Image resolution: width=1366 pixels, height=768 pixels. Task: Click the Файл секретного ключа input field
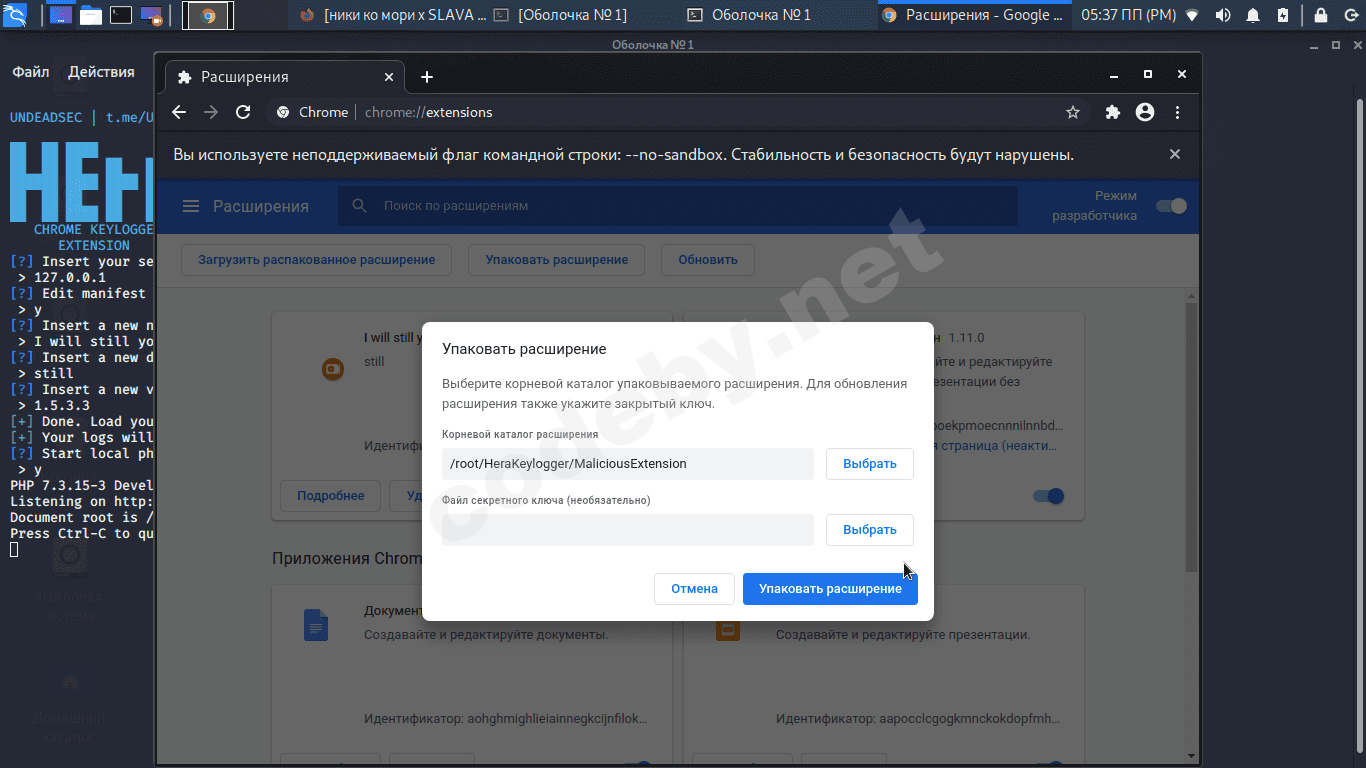[x=627, y=529]
